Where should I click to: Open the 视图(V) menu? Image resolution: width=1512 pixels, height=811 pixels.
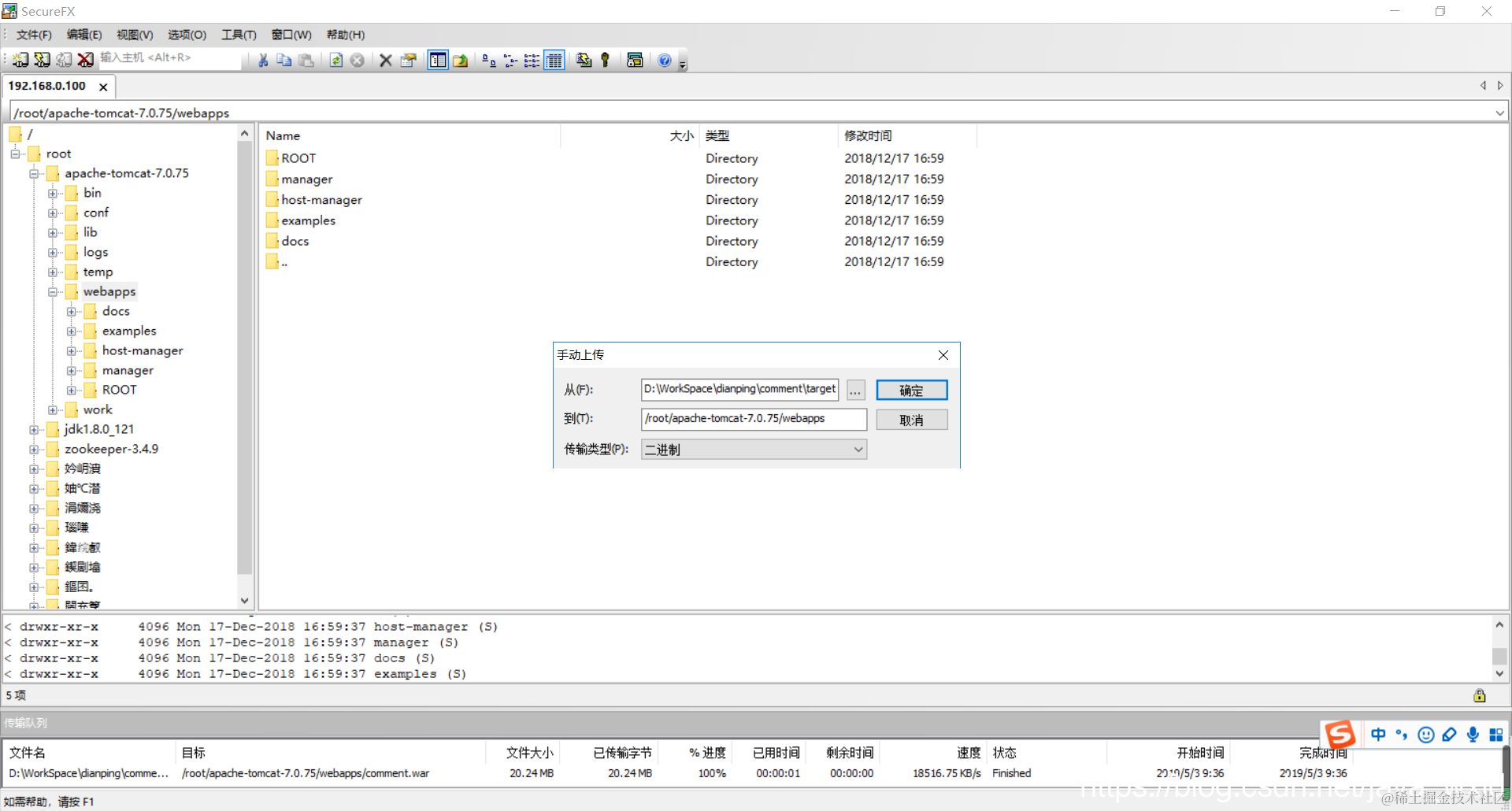pos(135,35)
